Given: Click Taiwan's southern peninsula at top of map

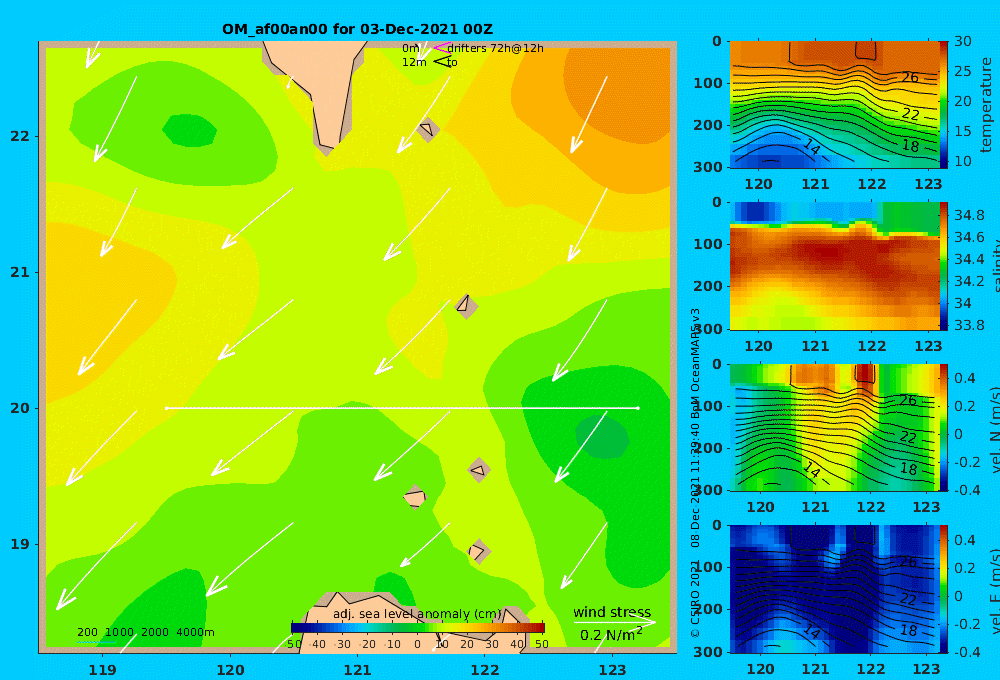Looking at the screenshot, I should [324, 89].
